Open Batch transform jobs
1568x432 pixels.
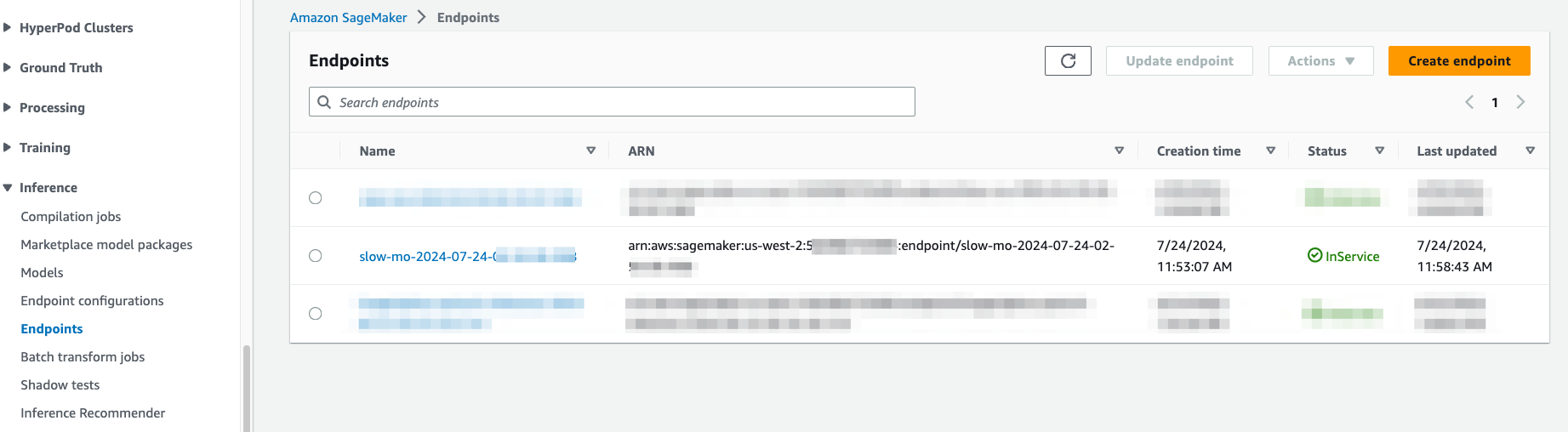(x=83, y=357)
